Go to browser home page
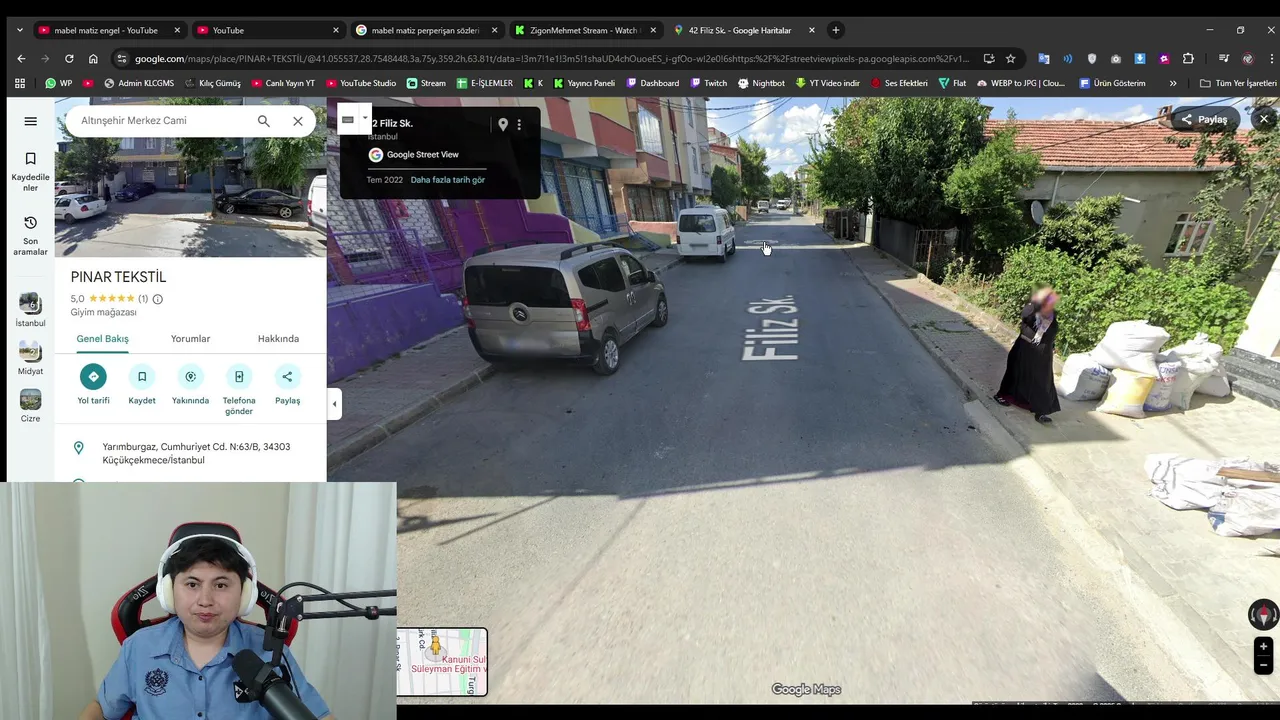Viewport: 1280px width, 720px height. 93,58
